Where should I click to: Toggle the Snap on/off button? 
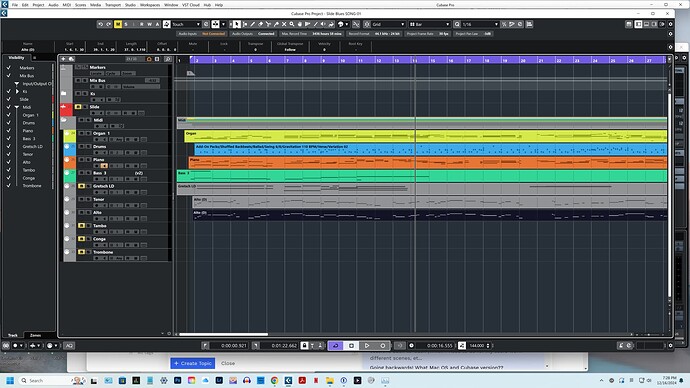click(x=367, y=24)
